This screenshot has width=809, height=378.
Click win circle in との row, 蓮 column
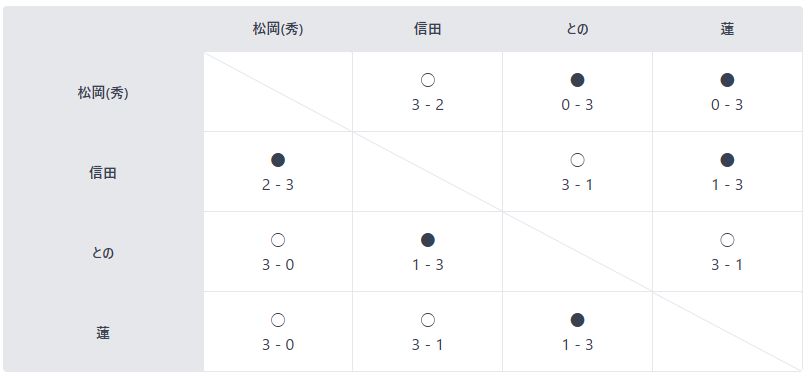tap(727, 240)
